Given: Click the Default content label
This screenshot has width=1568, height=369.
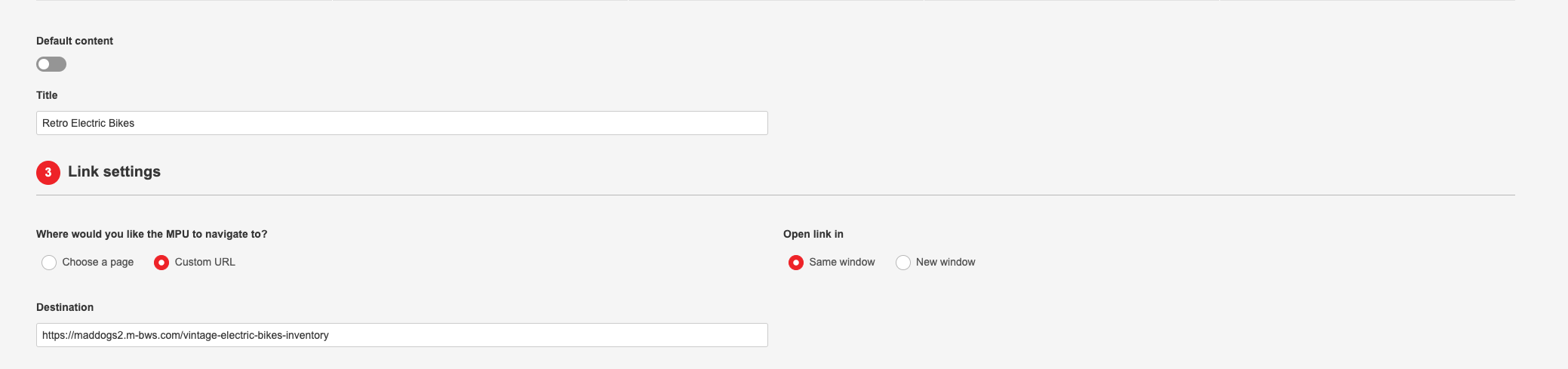Looking at the screenshot, I should click(x=75, y=41).
